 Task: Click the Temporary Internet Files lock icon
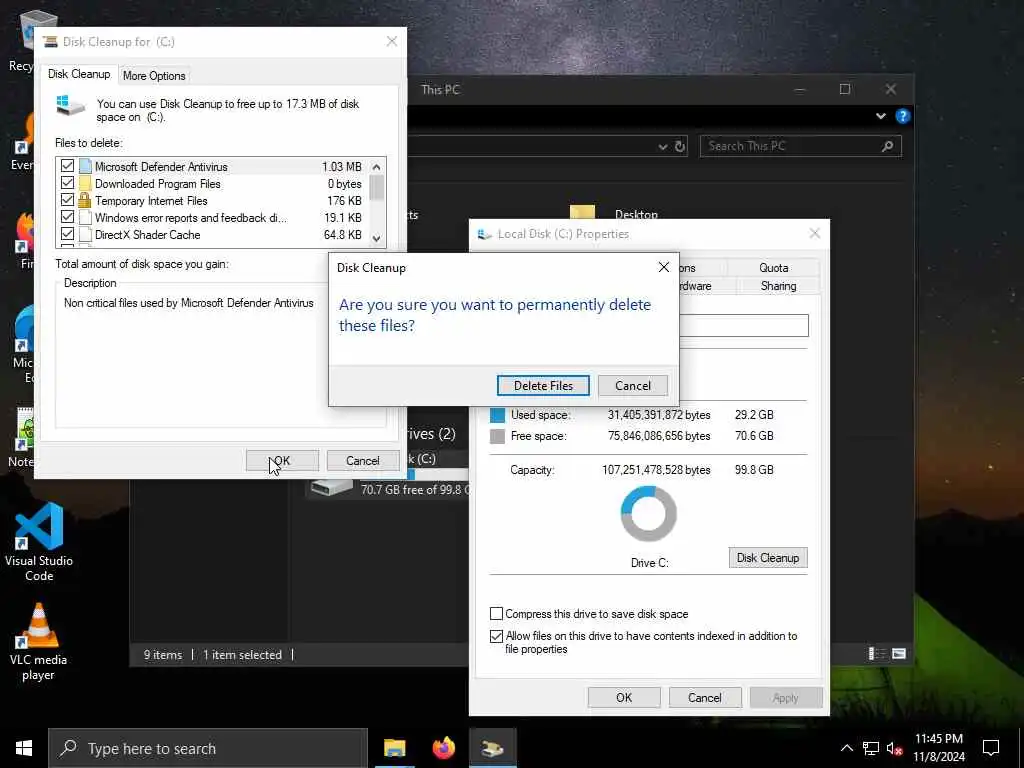pos(85,200)
